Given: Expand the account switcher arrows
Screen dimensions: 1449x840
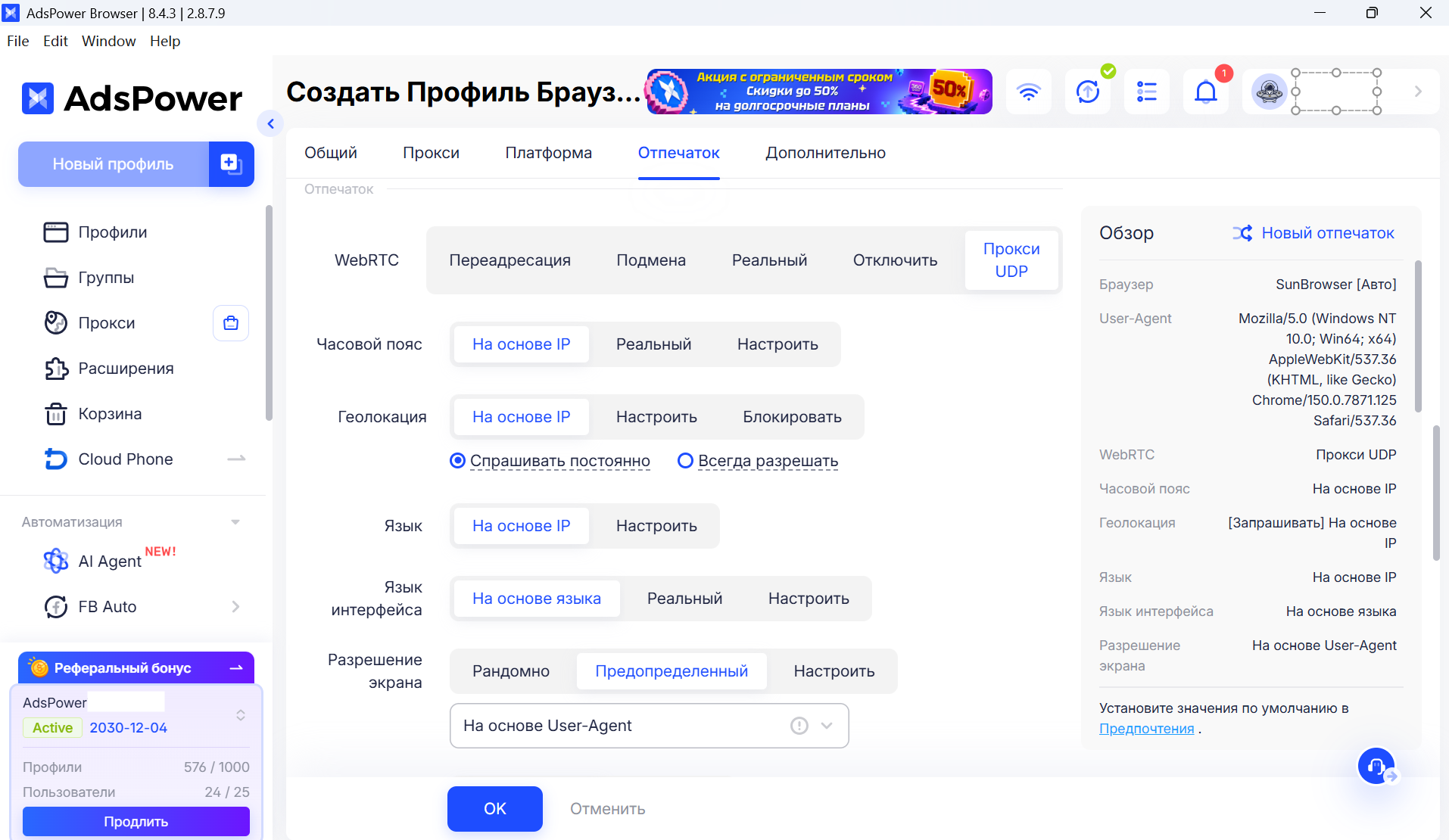Looking at the screenshot, I should (x=241, y=715).
